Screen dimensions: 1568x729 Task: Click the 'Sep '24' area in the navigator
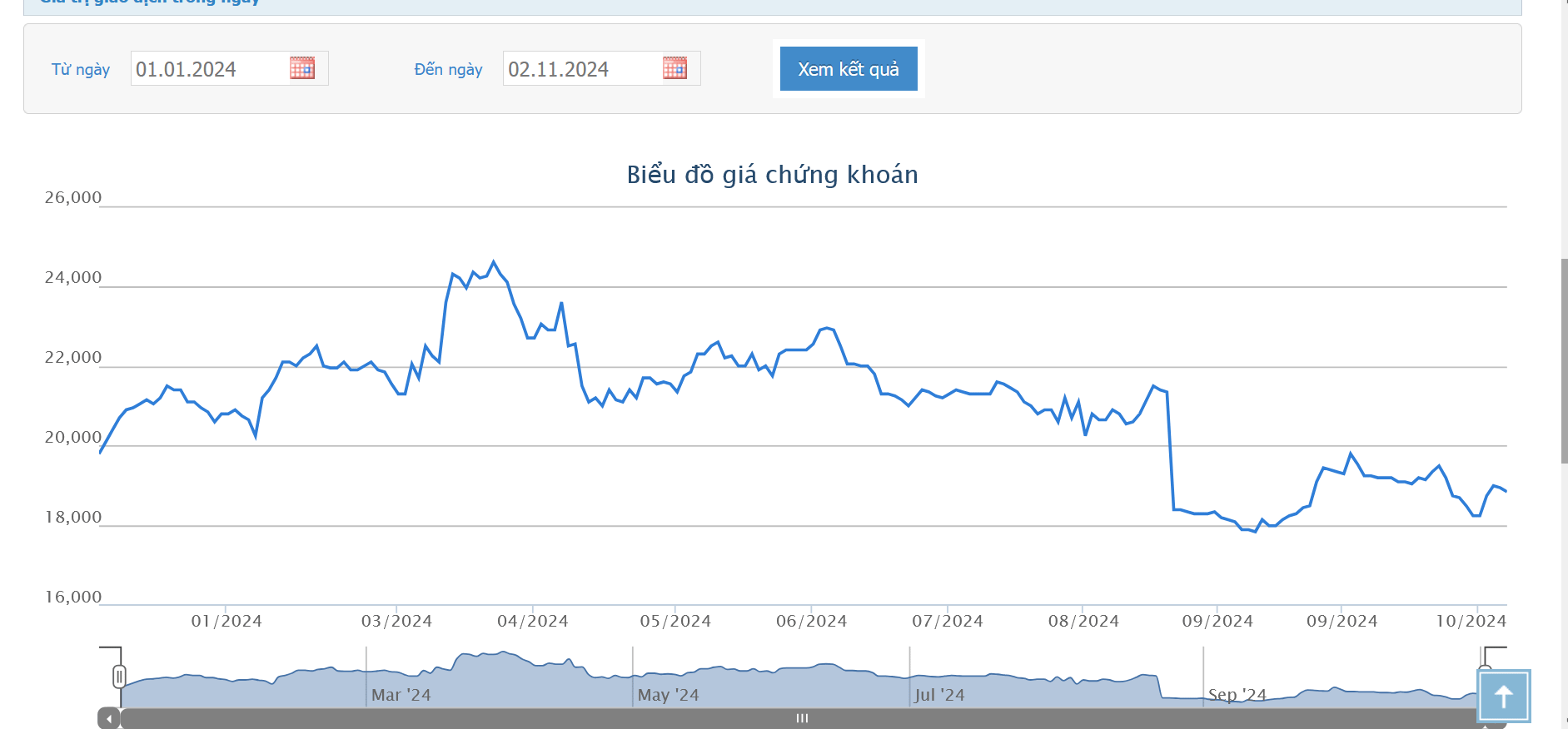coord(1237,695)
